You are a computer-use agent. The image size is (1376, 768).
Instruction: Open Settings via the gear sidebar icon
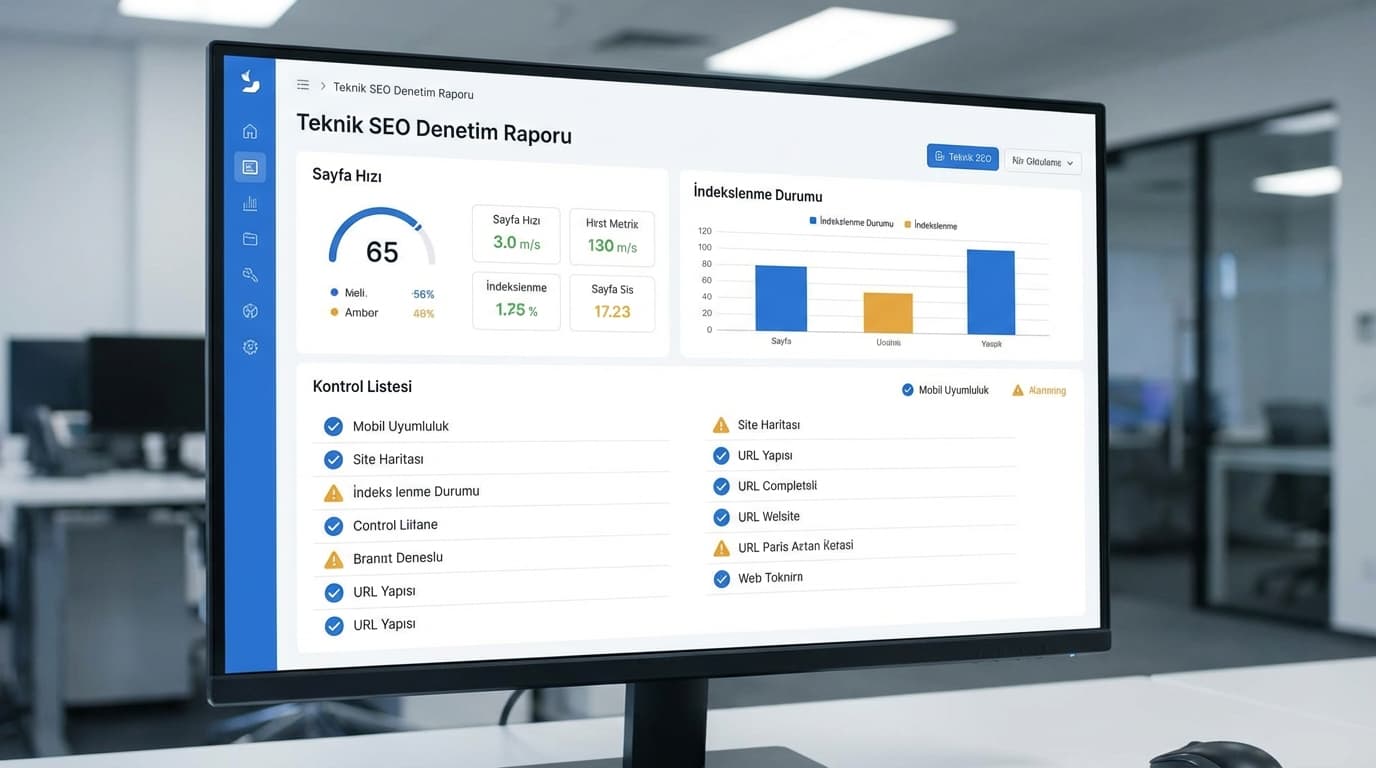point(249,346)
